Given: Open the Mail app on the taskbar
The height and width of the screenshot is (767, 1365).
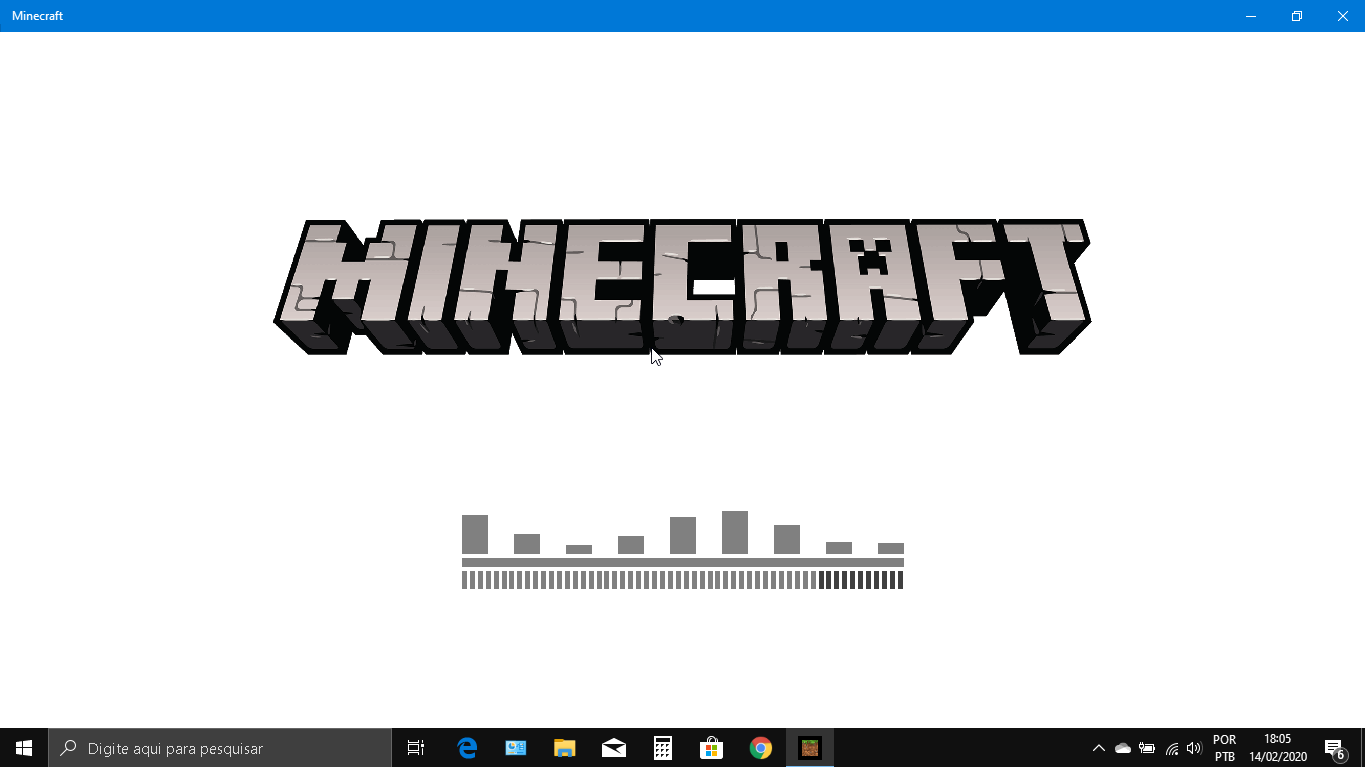Looking at the screenshot, I should [x=614, y=748].
